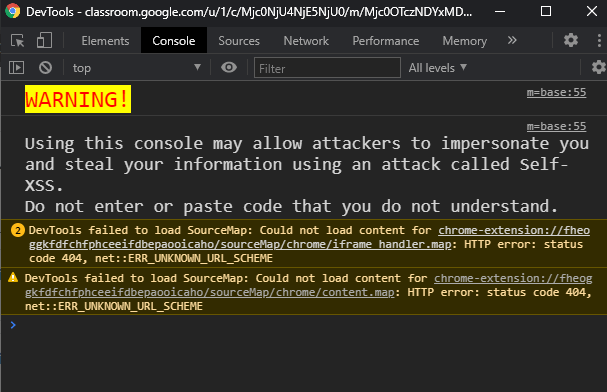This screenshot has width=607, height=392.
Task: Maximize the DevTools window
Action: [x=546, y=11]
